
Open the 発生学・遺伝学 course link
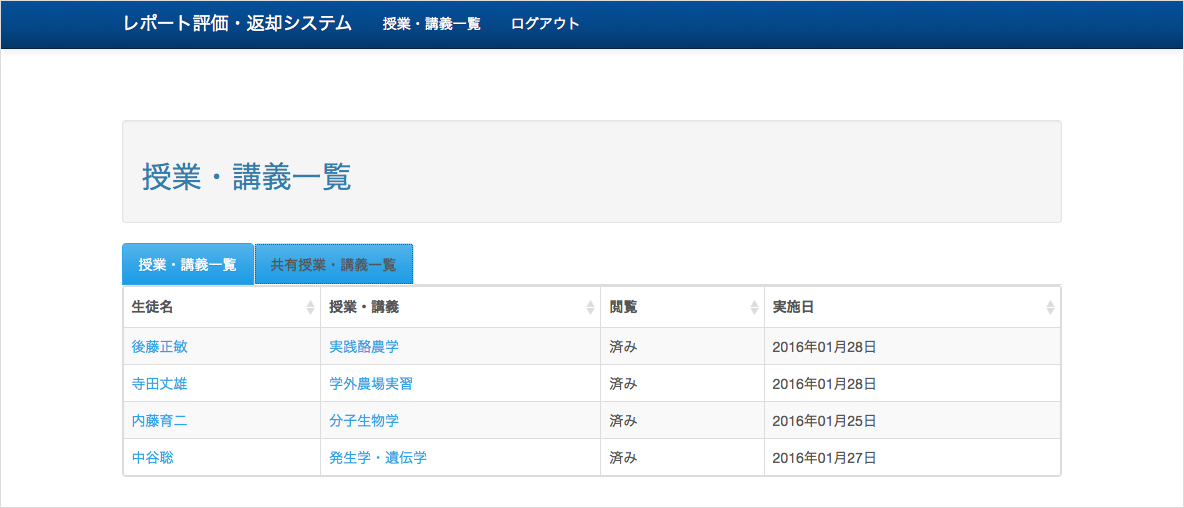378,458
